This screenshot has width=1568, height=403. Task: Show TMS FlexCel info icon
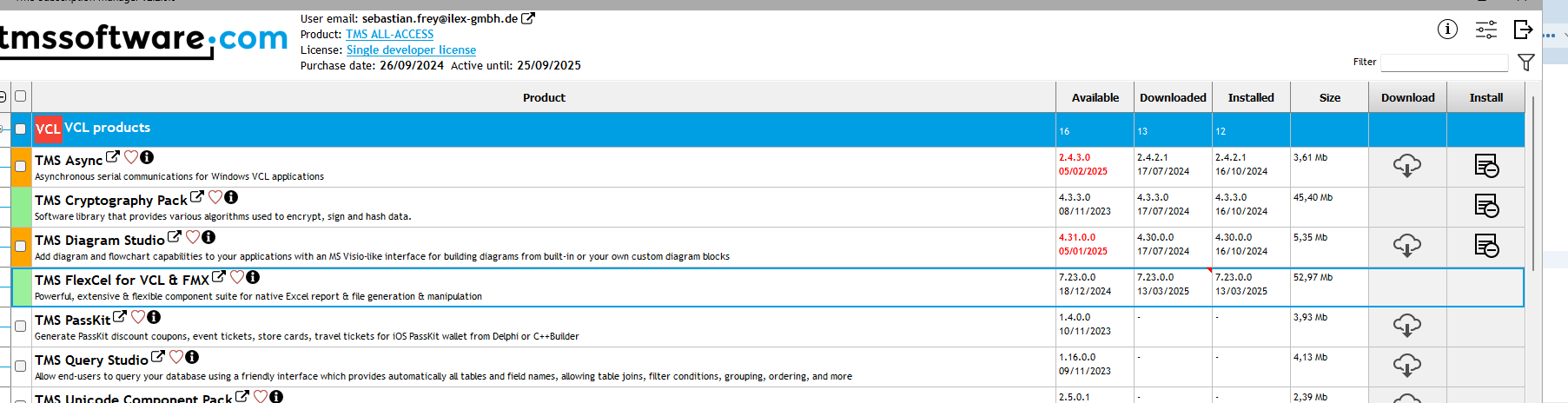tap(253, 277)
